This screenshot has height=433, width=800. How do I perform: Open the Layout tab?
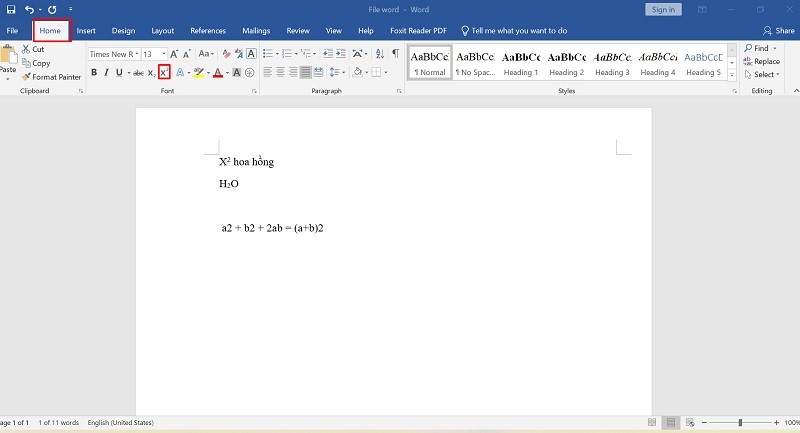[163, 31]
